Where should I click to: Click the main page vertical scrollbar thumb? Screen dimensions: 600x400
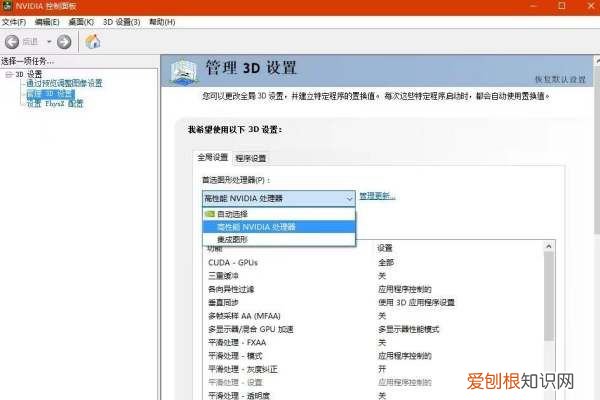[597, 148]
